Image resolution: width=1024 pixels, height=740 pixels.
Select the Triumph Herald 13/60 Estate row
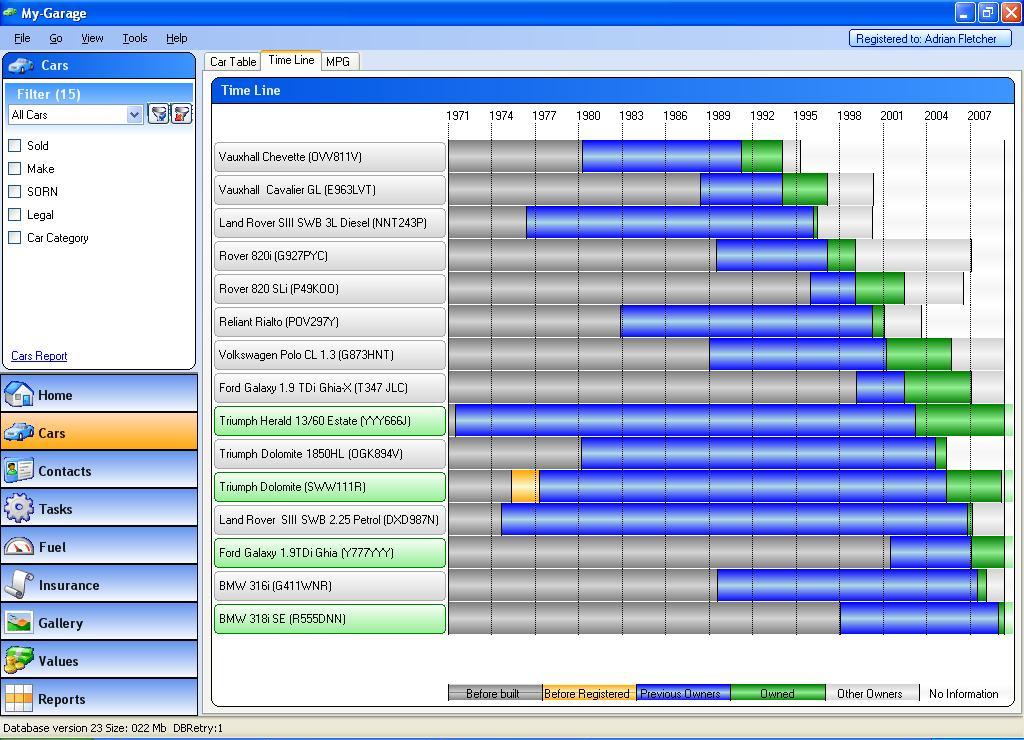(330, 421)
